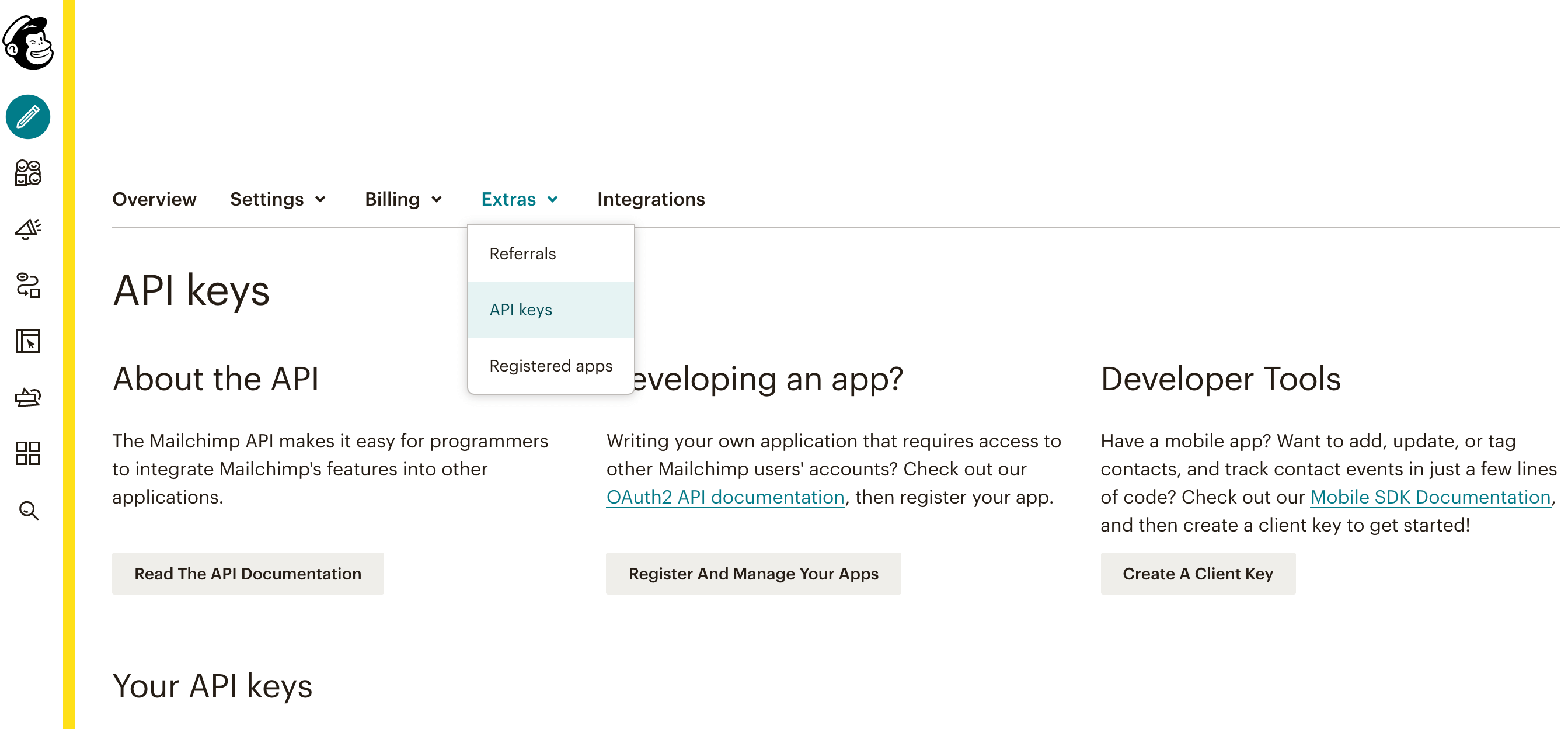Expand the Settings dropdown
This screenshot has width=1568, height=729.
pyautogui.click(x=277, y=199)
